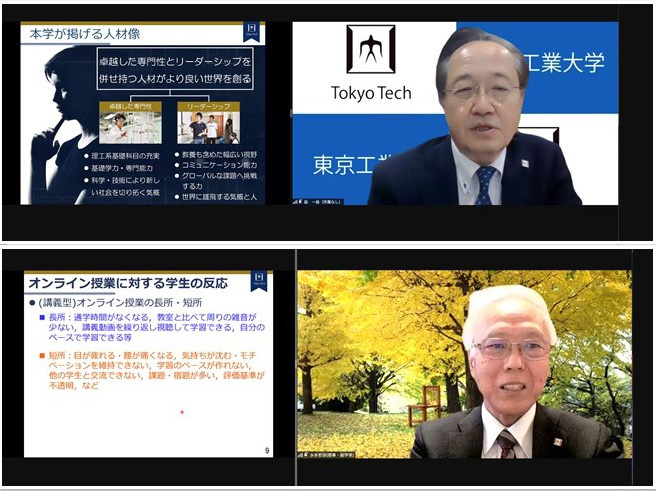Open the lab researcher photo on slide
This screenshot has width=656, height=492.
click(131, 128)
